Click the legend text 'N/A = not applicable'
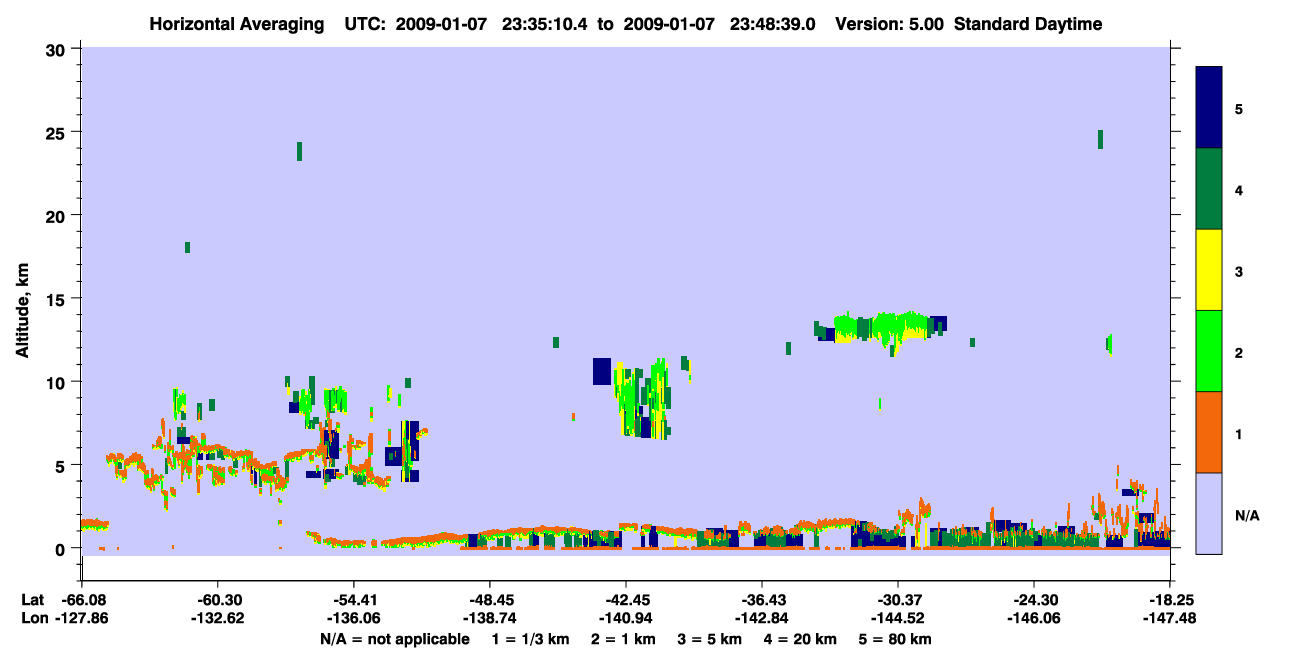Image resolution: width=1300 pixels, height=667 pixels. [x=395, y=639]
